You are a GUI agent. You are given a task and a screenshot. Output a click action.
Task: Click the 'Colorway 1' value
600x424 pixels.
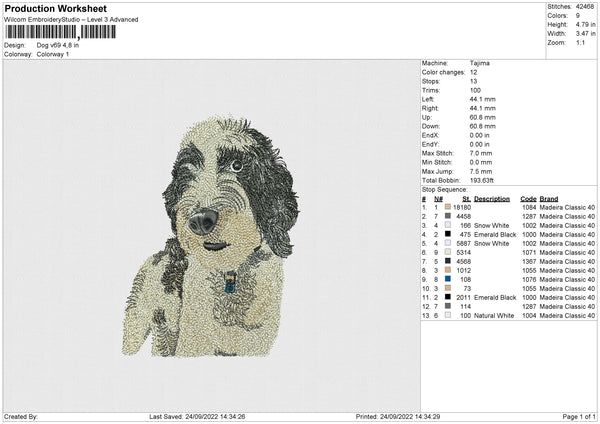click(x=53, y=54)
